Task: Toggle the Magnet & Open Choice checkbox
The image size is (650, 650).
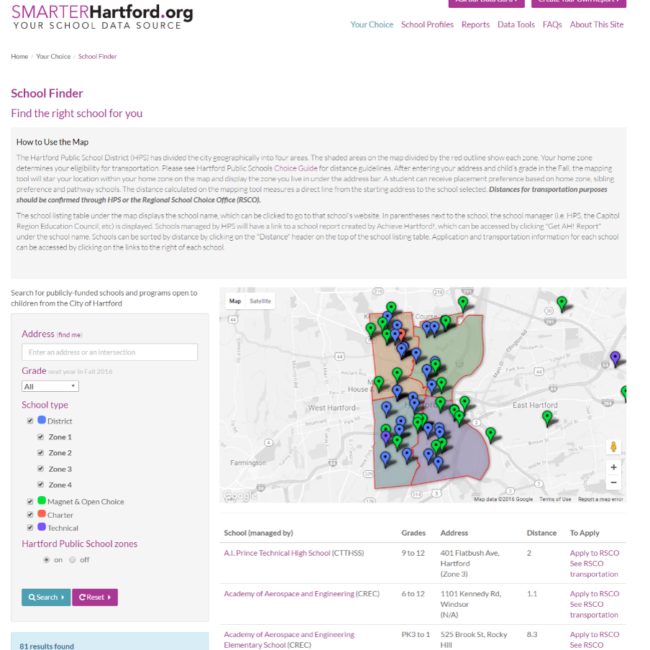Action: (30, 501)
